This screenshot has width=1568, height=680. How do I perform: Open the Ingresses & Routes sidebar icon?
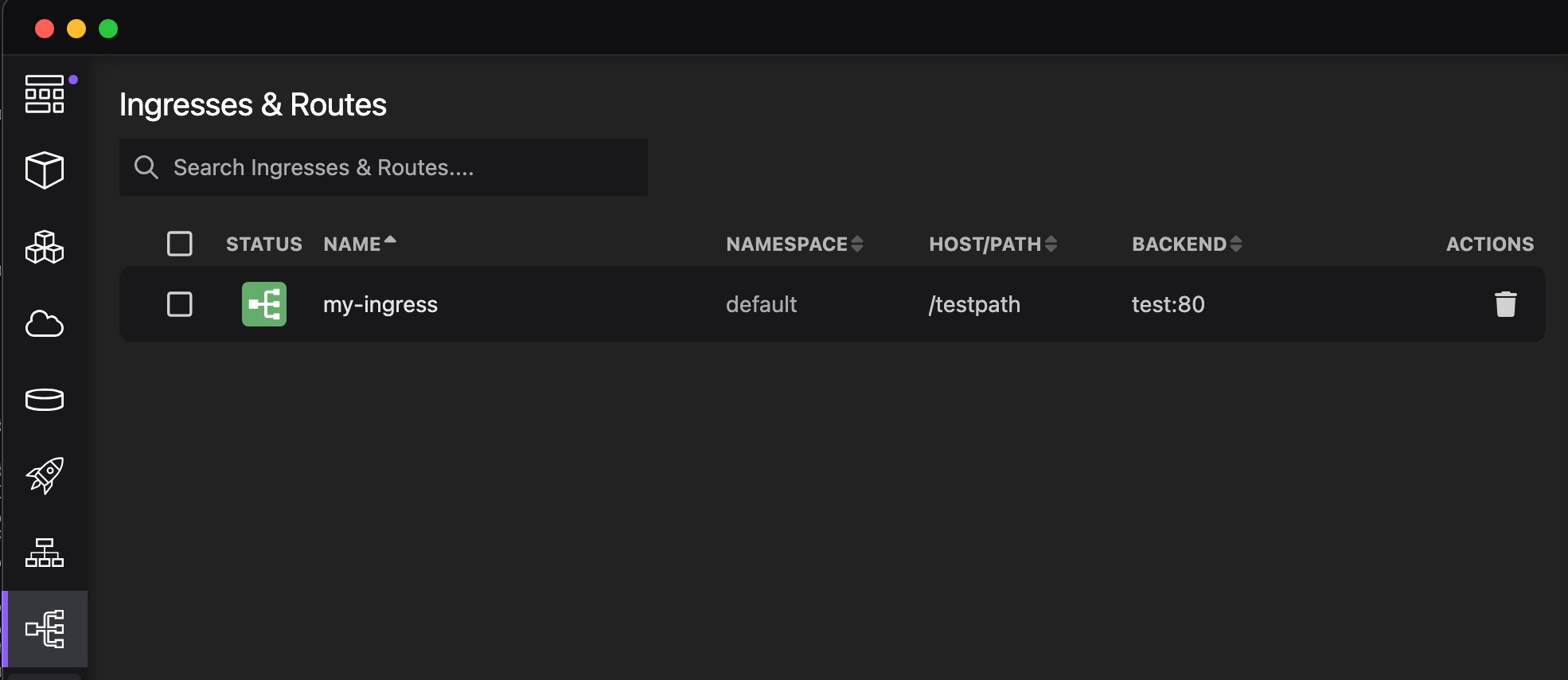(45, 629)
